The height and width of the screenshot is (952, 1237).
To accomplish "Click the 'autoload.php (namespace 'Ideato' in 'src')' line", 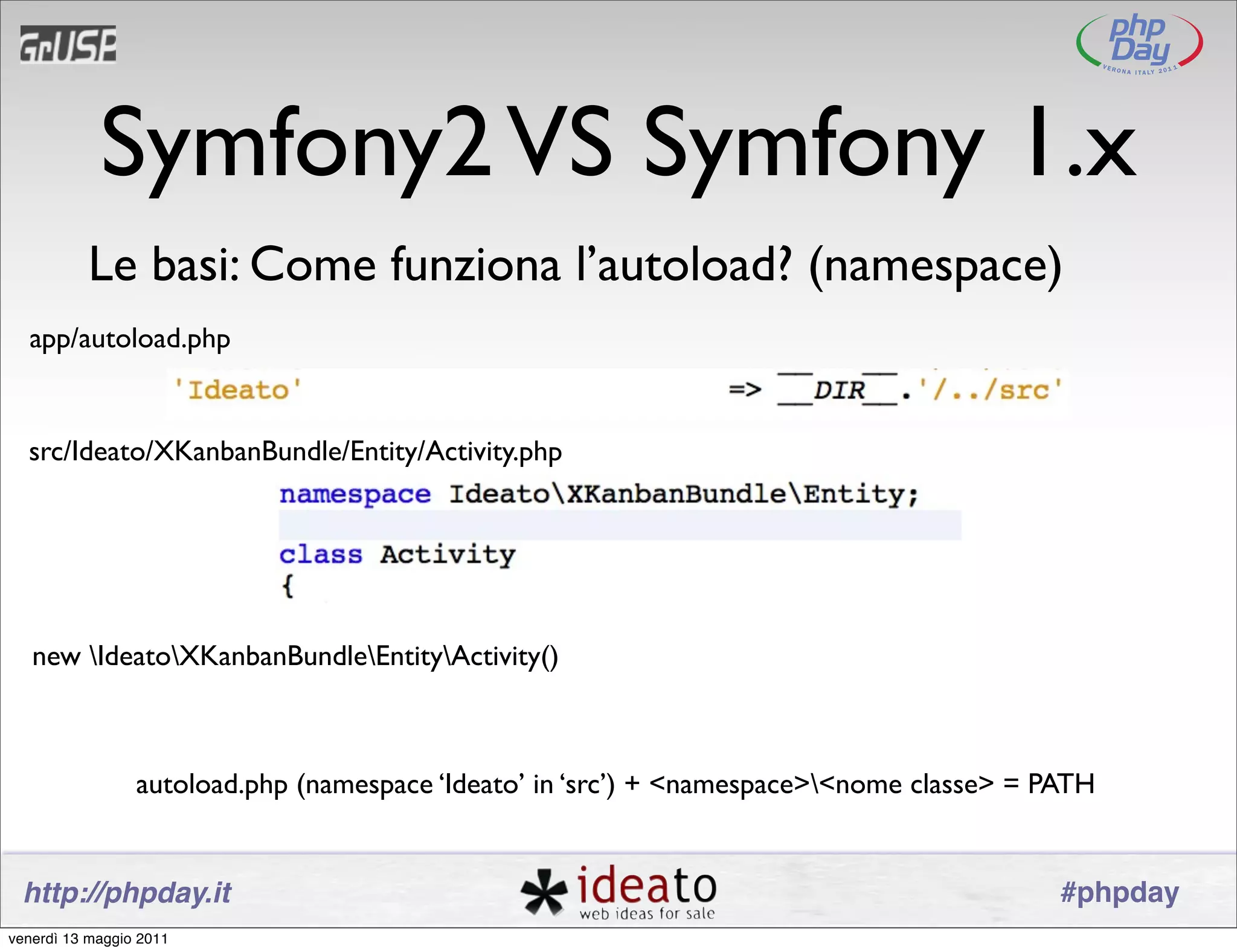I will pos(615,785).
